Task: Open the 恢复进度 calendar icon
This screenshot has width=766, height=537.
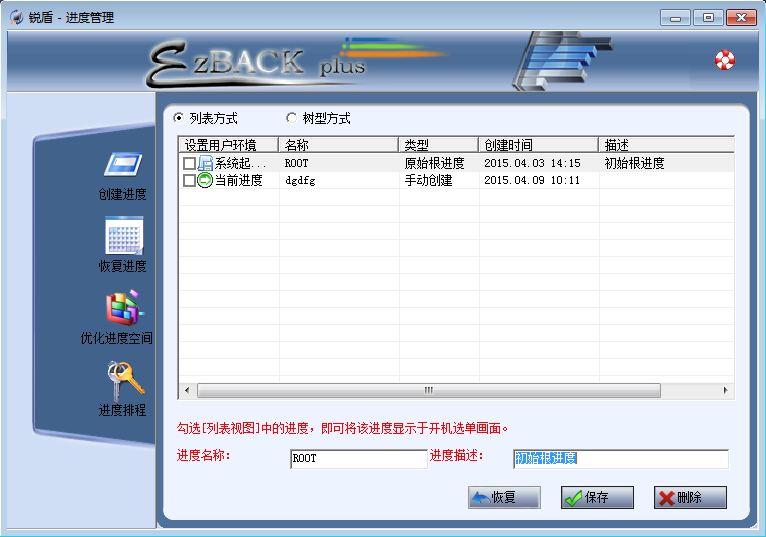Action: click(x=124, y=235)
